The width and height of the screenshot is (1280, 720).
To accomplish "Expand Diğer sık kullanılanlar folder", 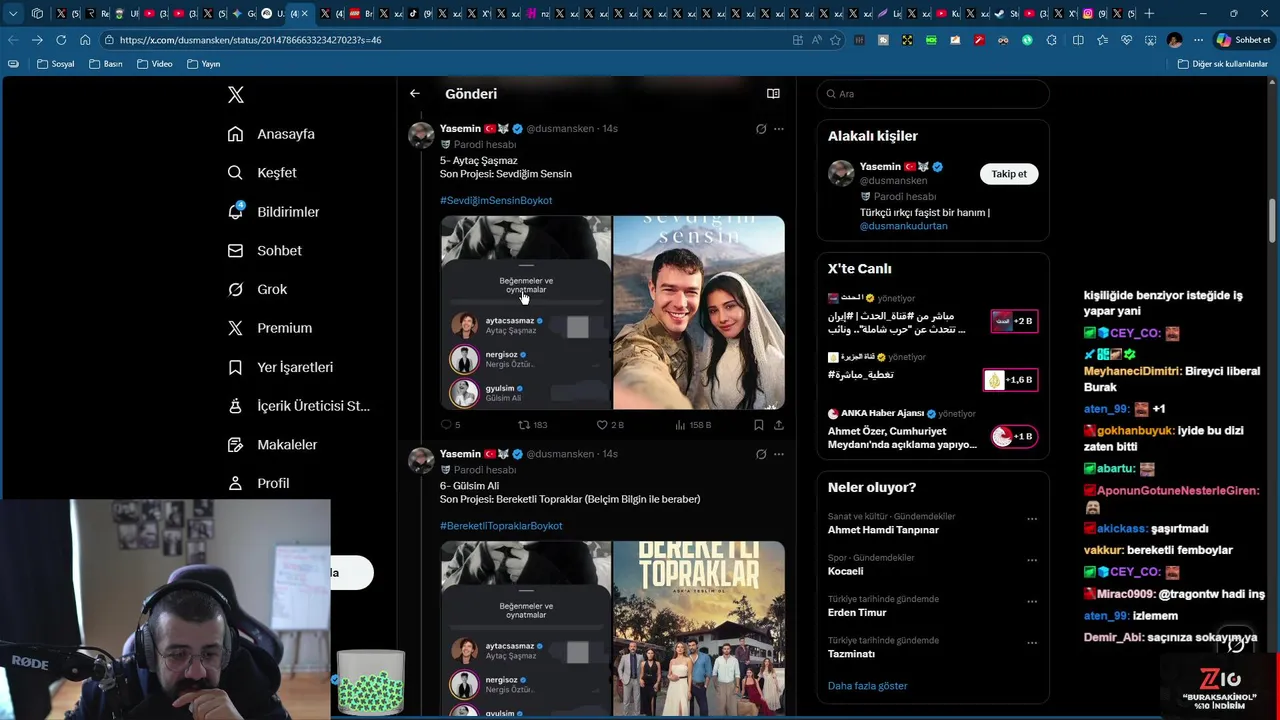I will [x=1222, y=64].
